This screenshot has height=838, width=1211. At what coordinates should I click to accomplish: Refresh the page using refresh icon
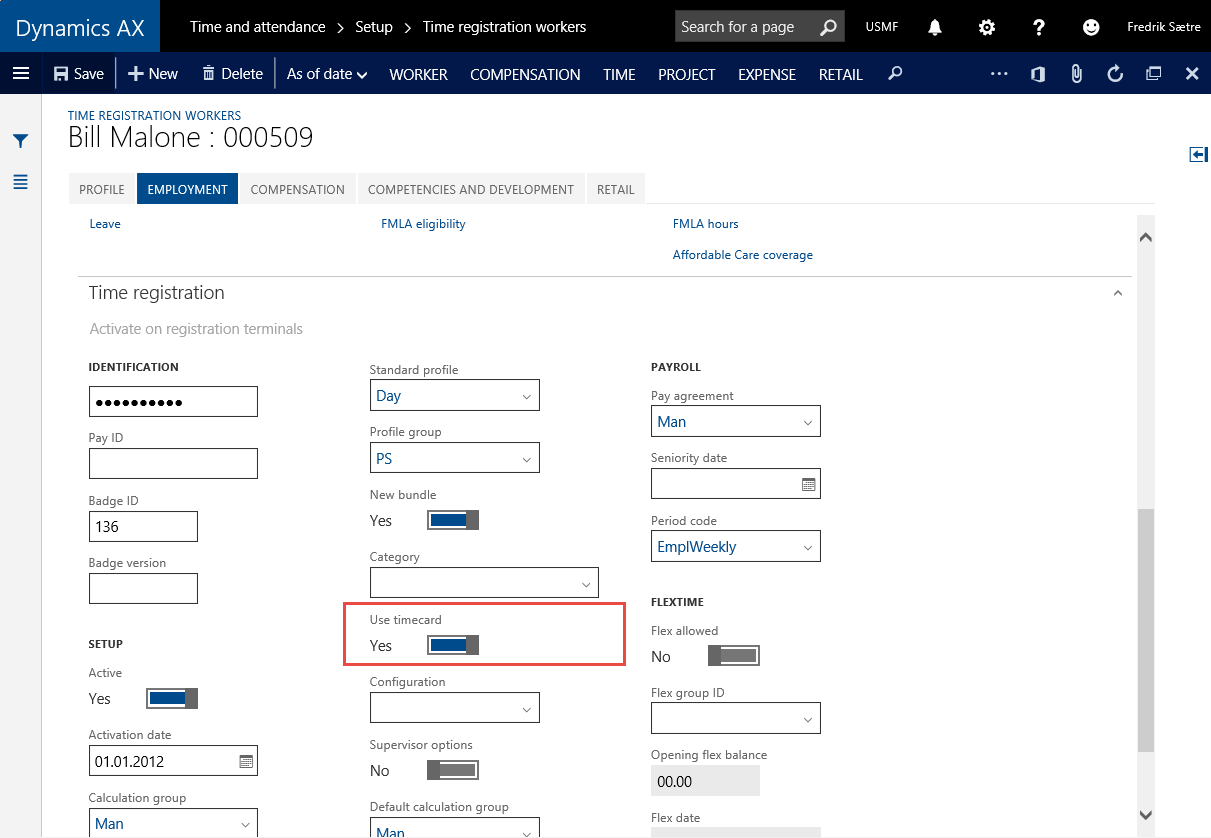pyautogui.click(x=1115, y=73)
